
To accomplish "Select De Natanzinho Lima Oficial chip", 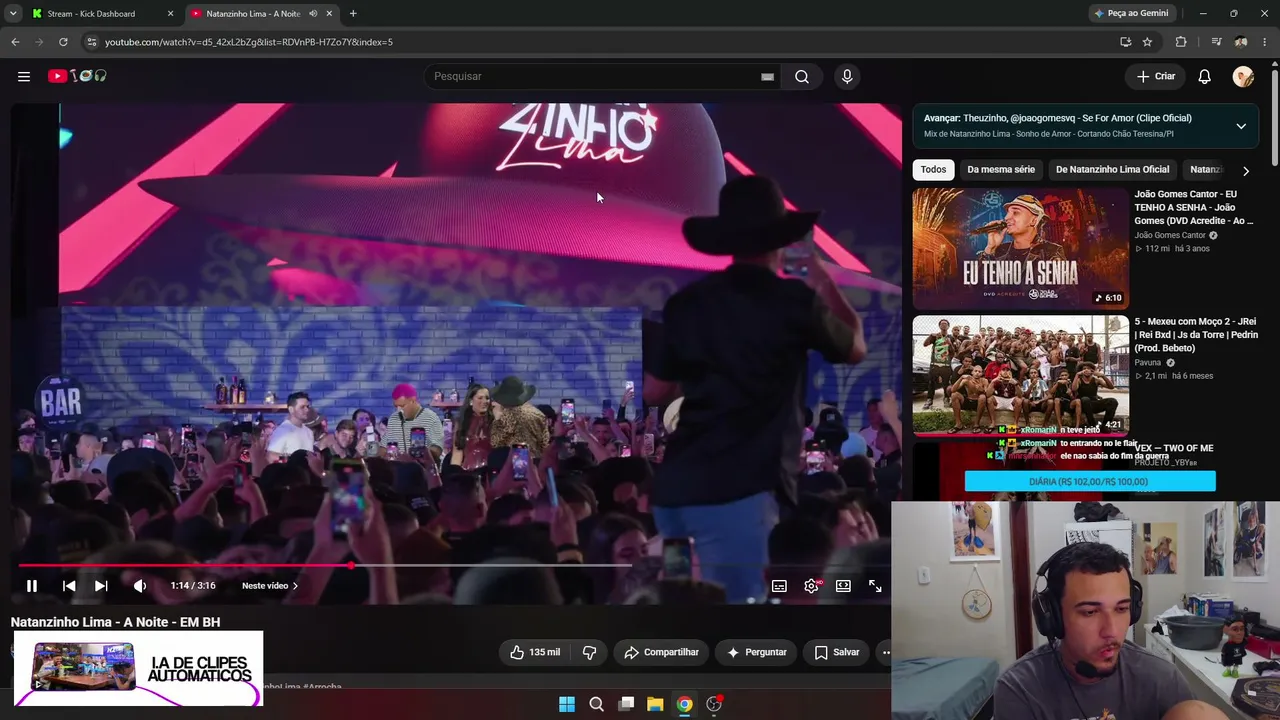I will click(x=1112, y=169).
